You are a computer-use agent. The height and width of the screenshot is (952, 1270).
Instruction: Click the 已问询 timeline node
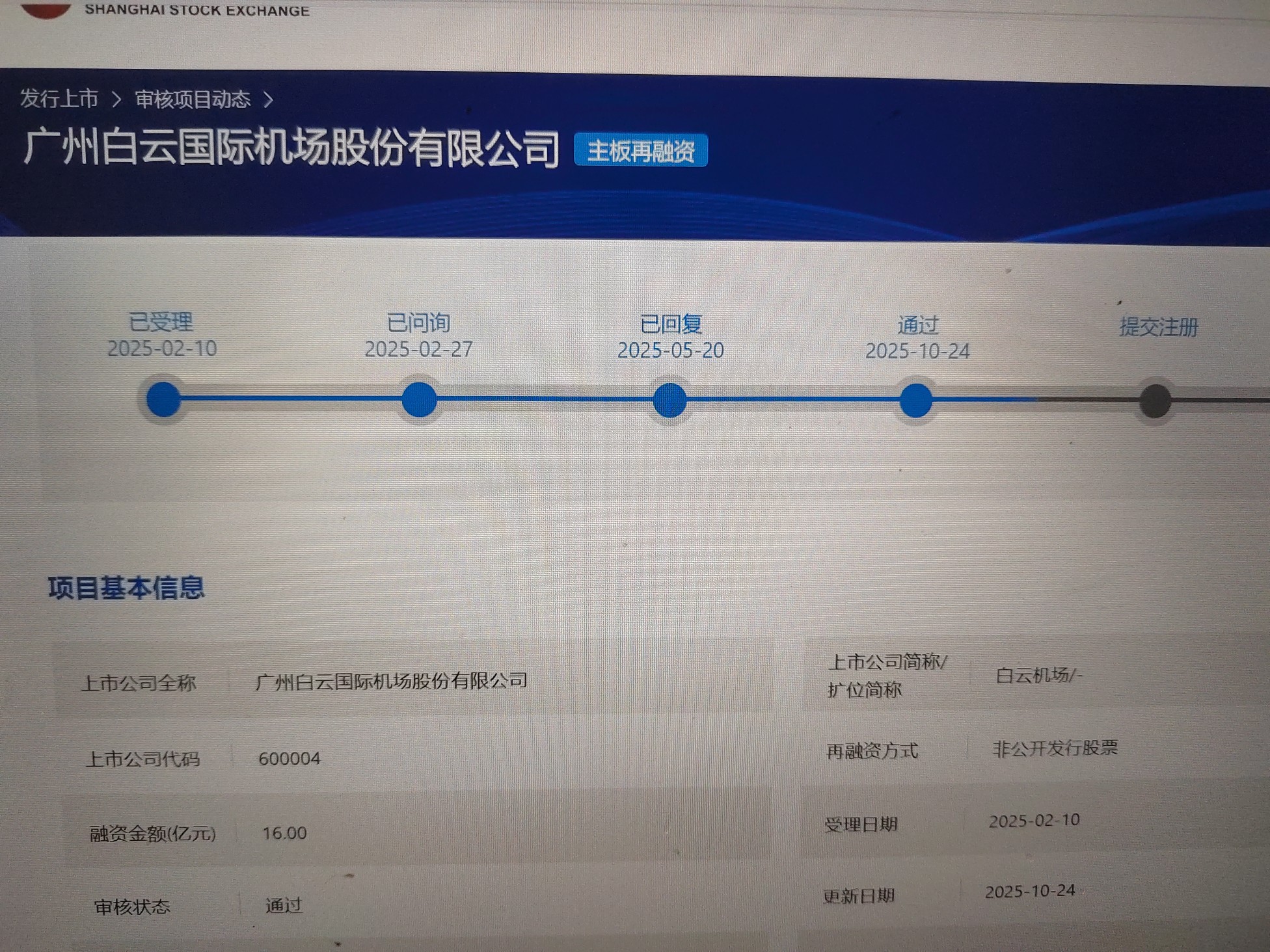click(x=419, y=399)
